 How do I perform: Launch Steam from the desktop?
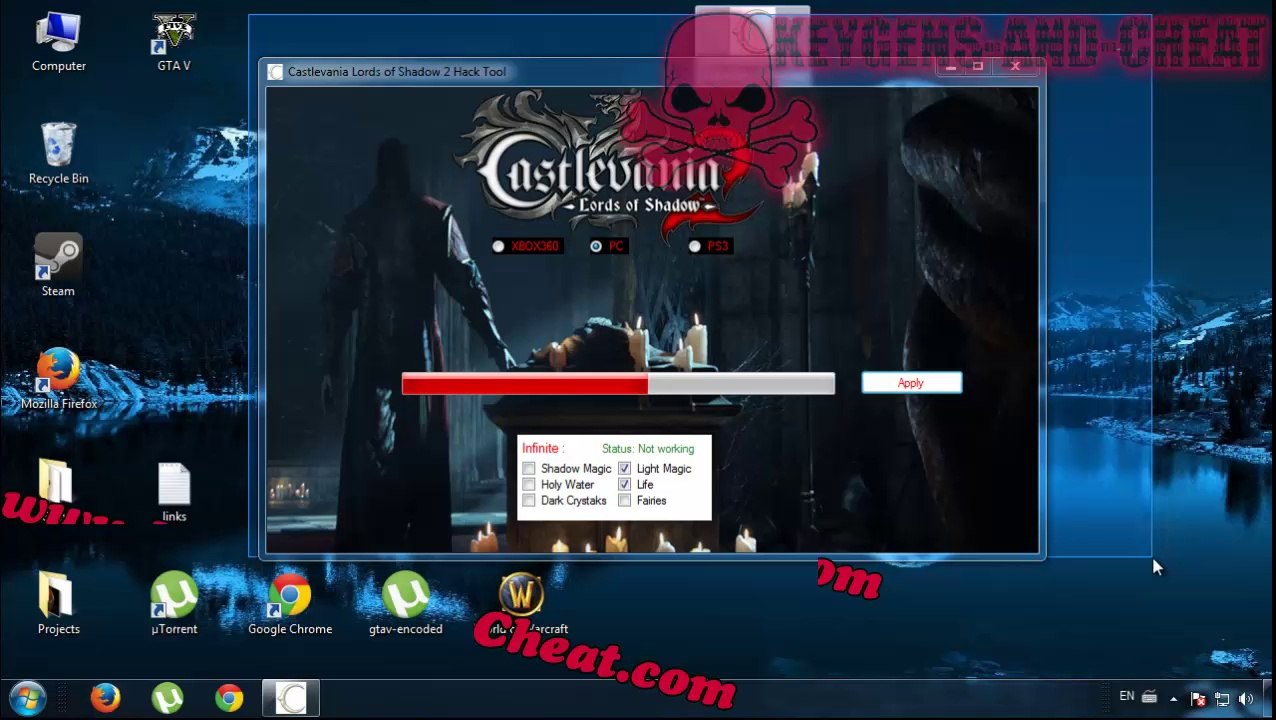click(x=58, y=266)
